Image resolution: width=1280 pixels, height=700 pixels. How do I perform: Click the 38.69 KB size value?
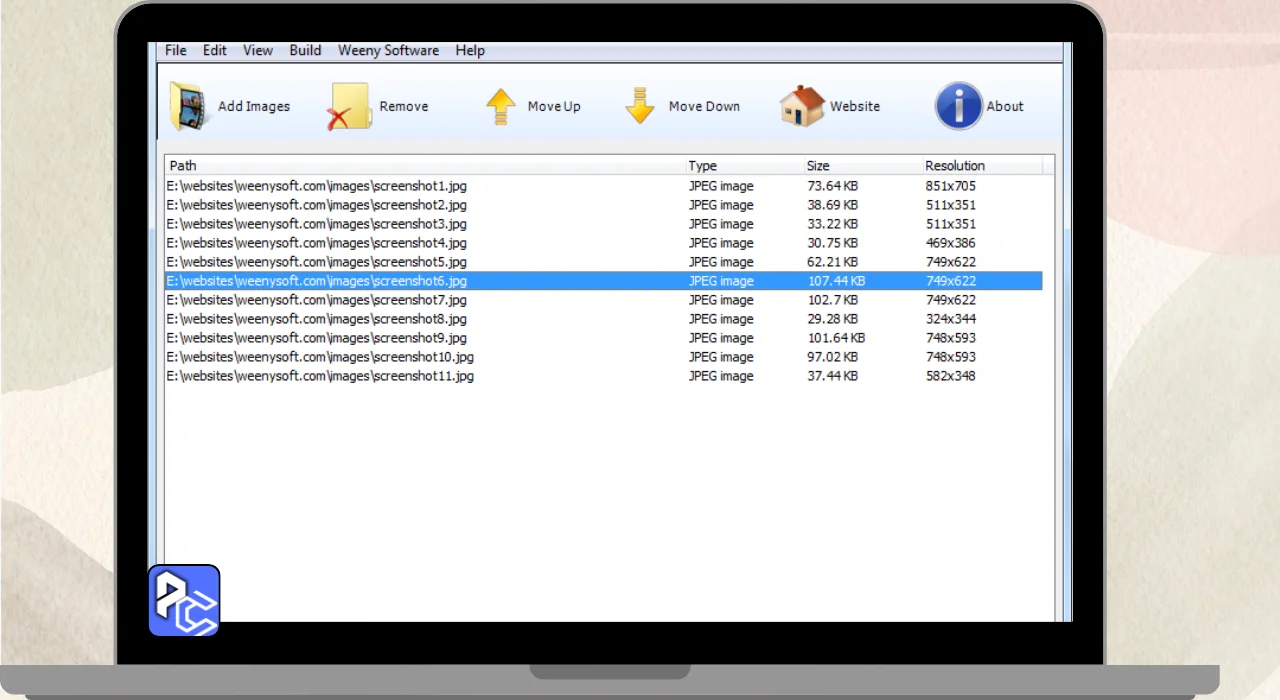tap(833, 205)
